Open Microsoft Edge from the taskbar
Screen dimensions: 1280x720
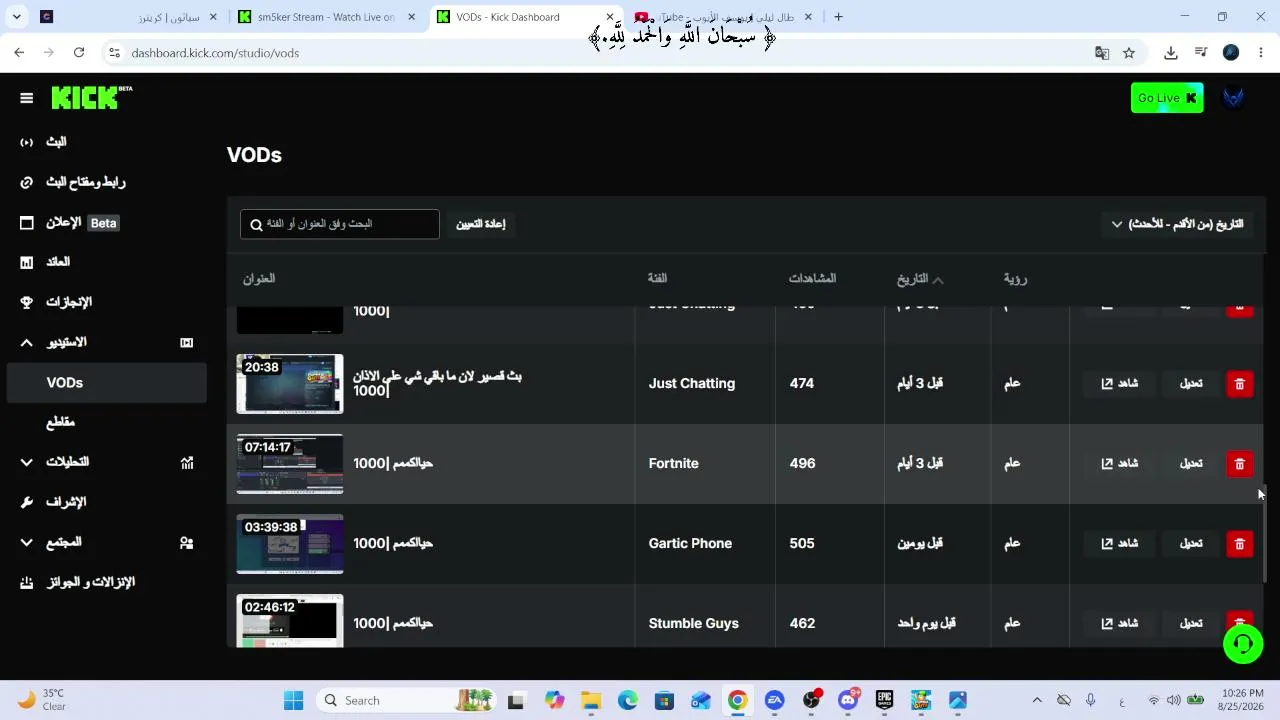[x=627, y=701]
